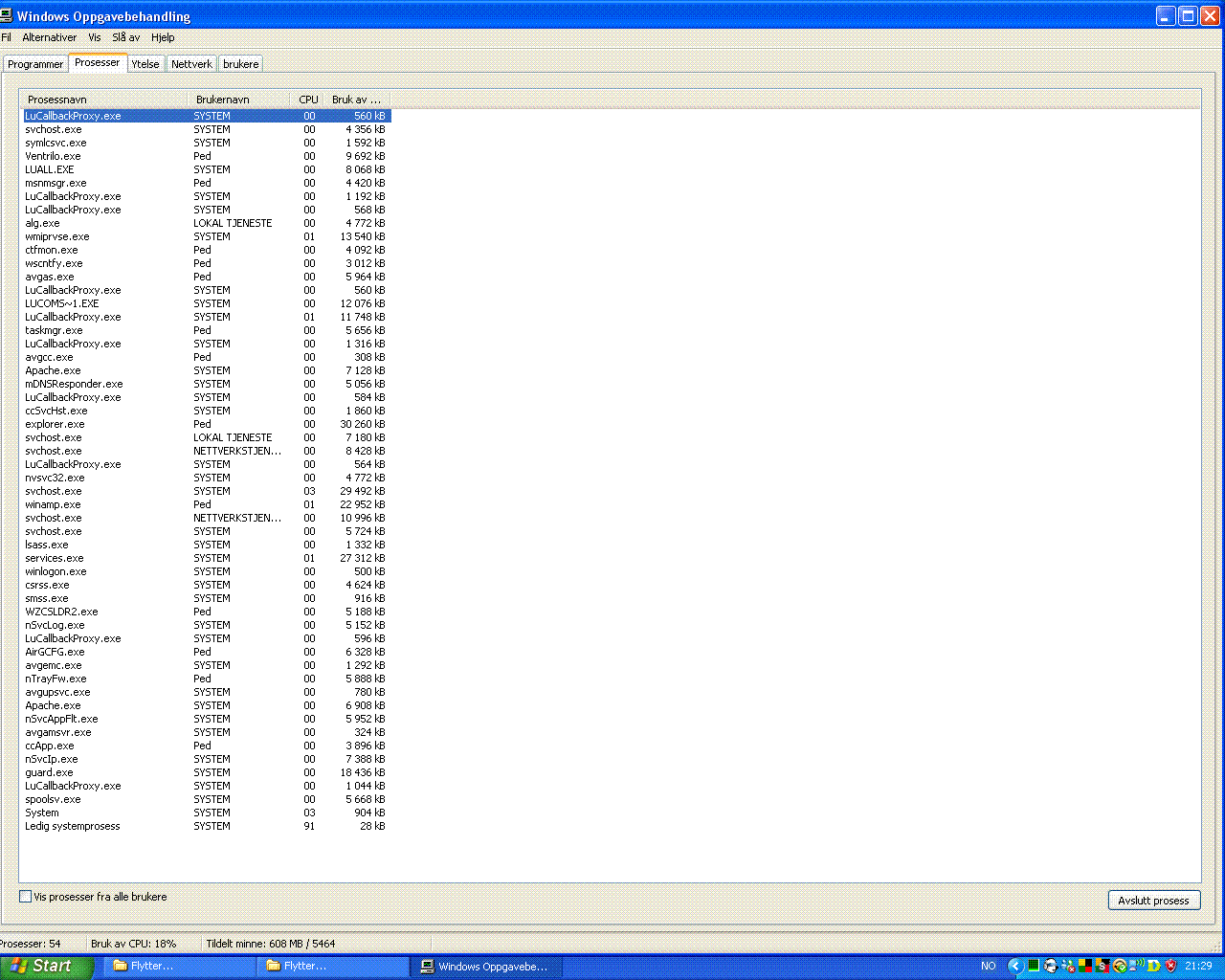This screenshot has width=1225, height=980.
Task: Select the AirGCFG.exe process row
Action: coord(207,652)
